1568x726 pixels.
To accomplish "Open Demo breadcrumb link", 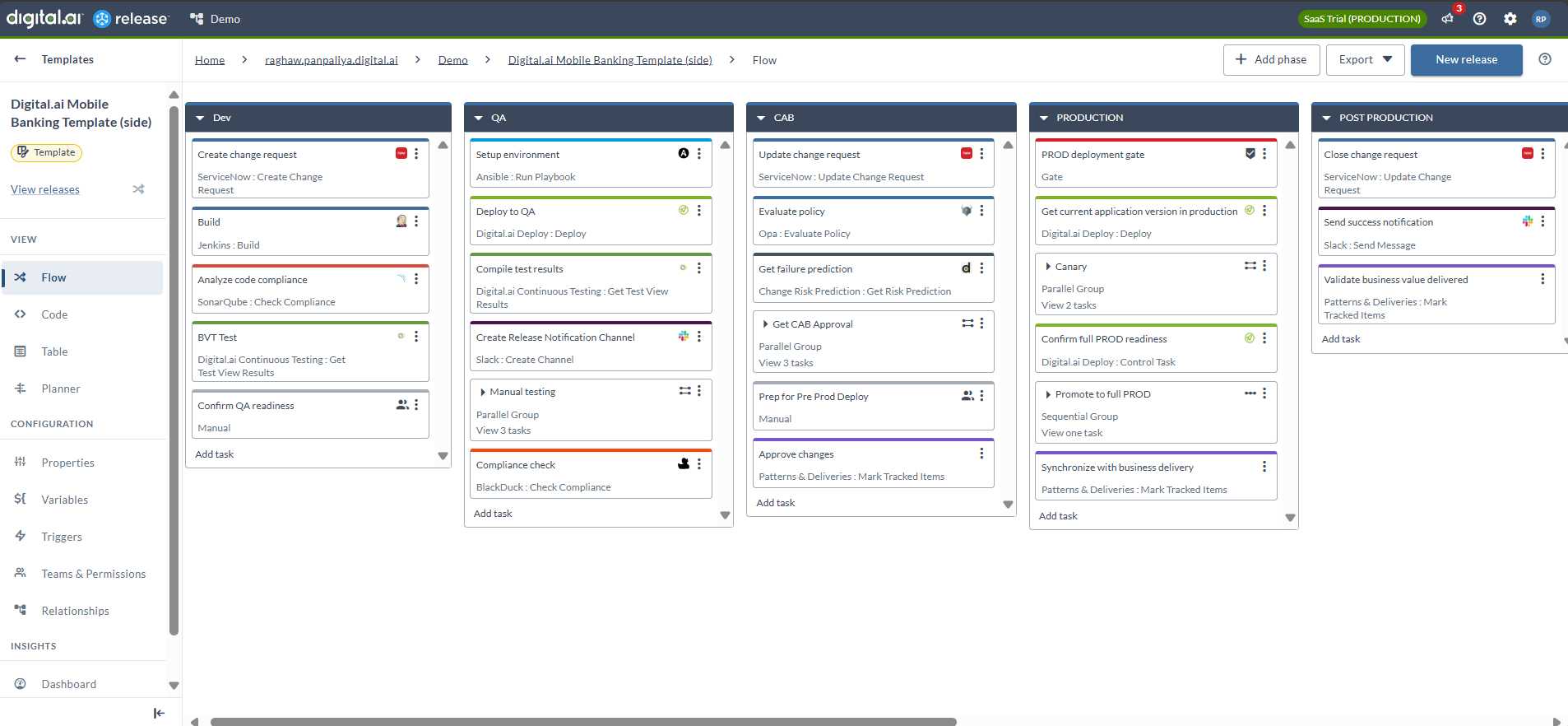I will (x=452, y=60).
